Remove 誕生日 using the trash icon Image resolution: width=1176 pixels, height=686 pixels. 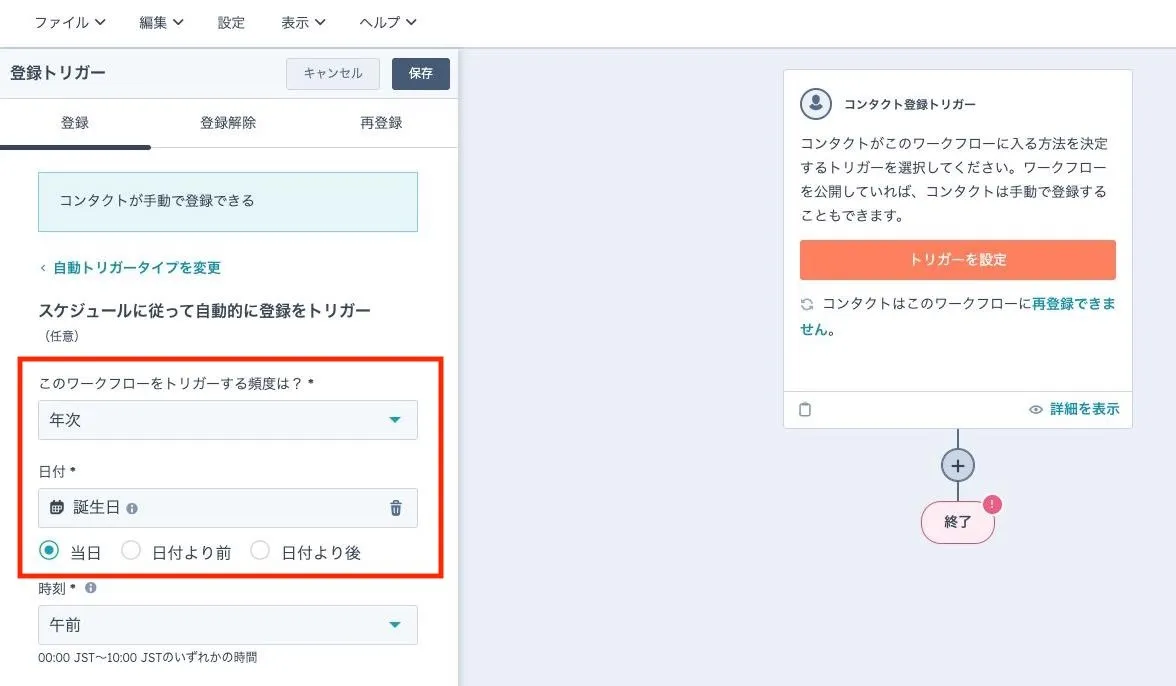[396, 508]
